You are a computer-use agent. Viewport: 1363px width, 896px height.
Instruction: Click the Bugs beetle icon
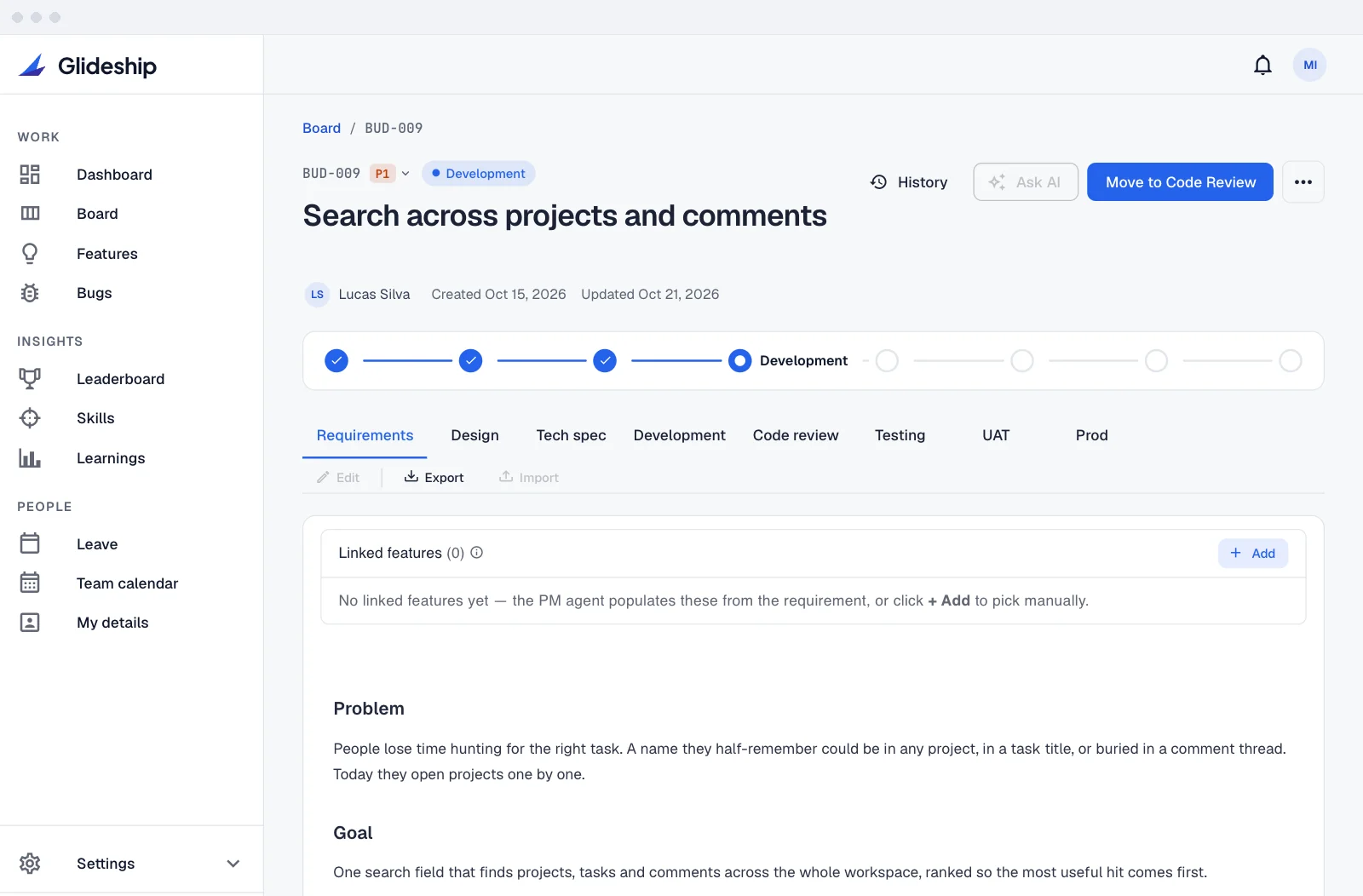tap(30, 293)
